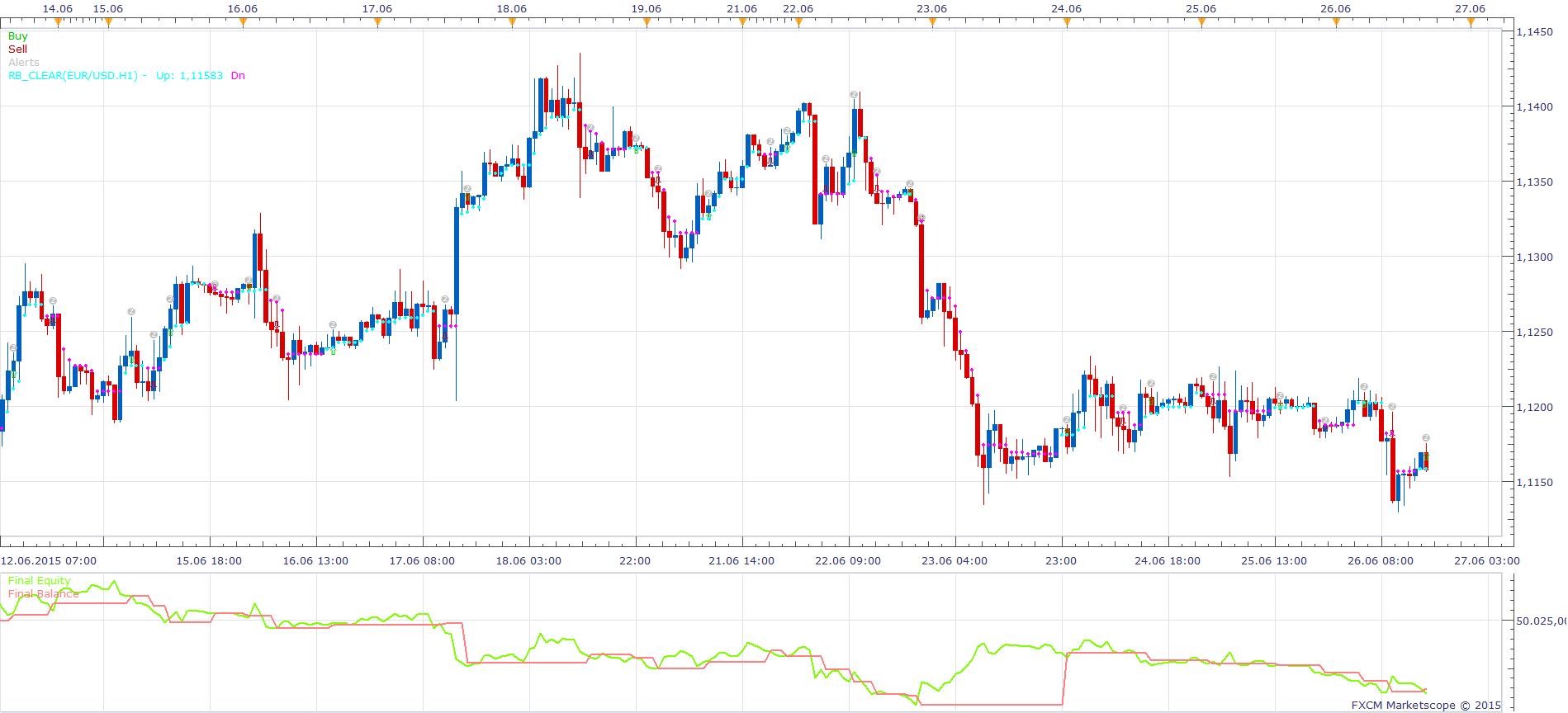Viewport: 1568px width, 713px height.
Task: Click the Up: 1,11583 indicator value
Action: pos(189,76)
